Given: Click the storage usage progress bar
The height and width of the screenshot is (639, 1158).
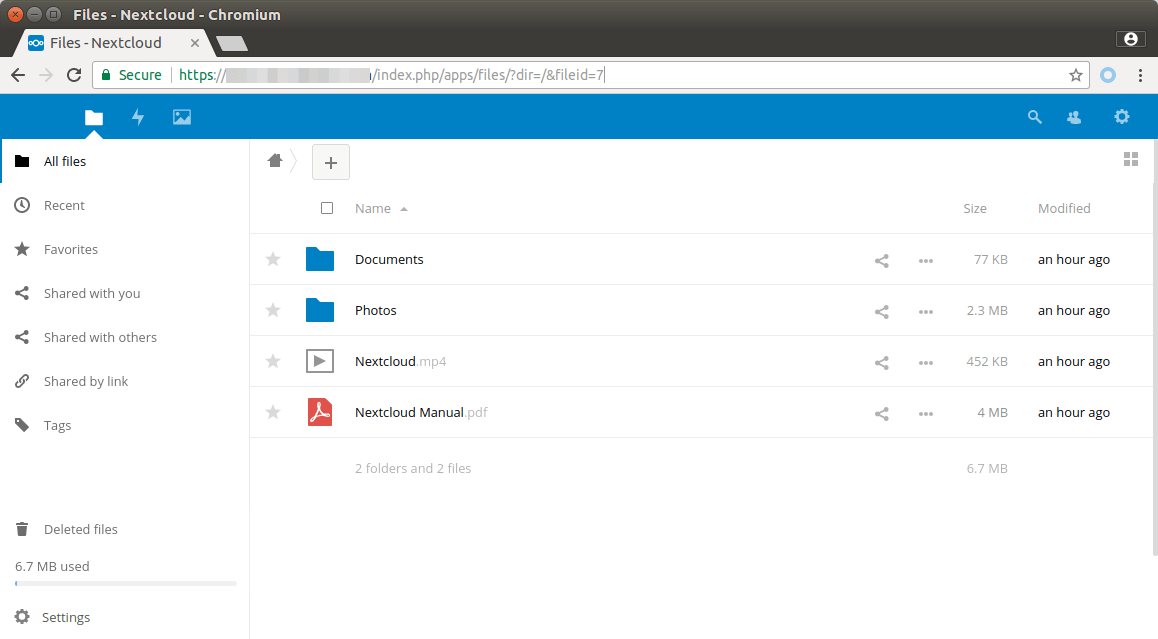Looking at the screenshot, I should click(126, 583).
